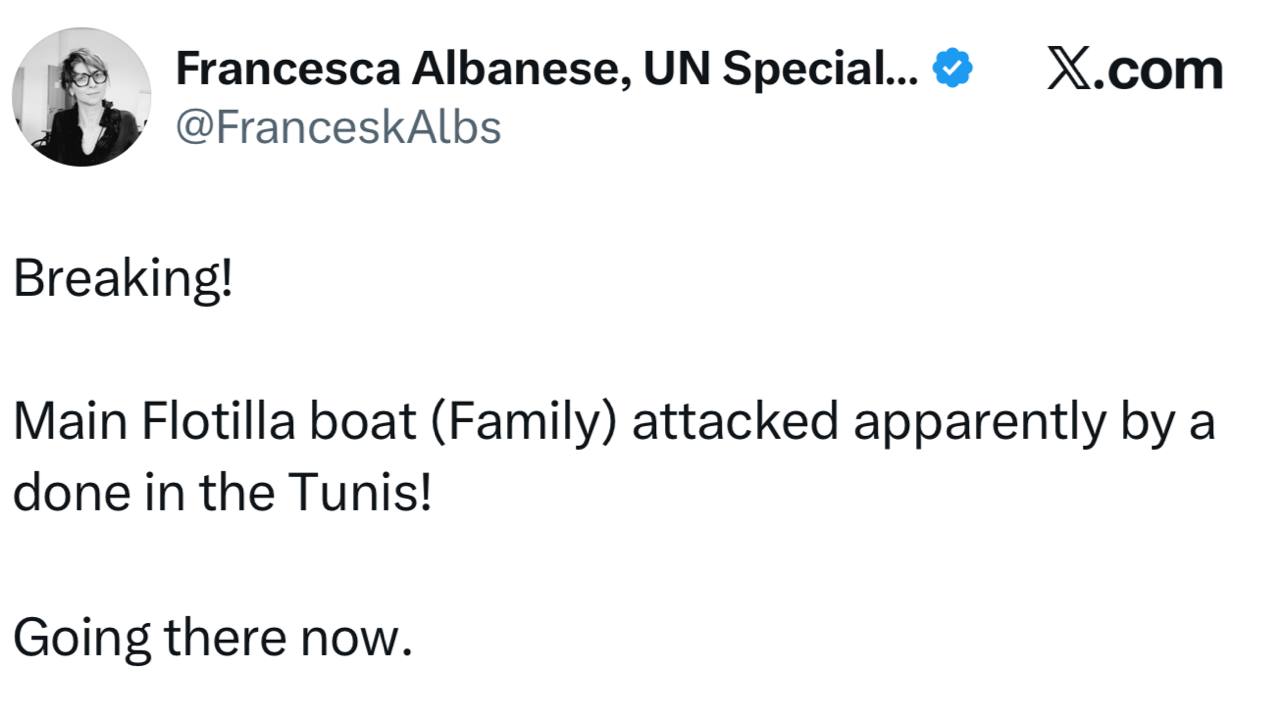Click the "Going there now." sentence

tap(212, 637)
